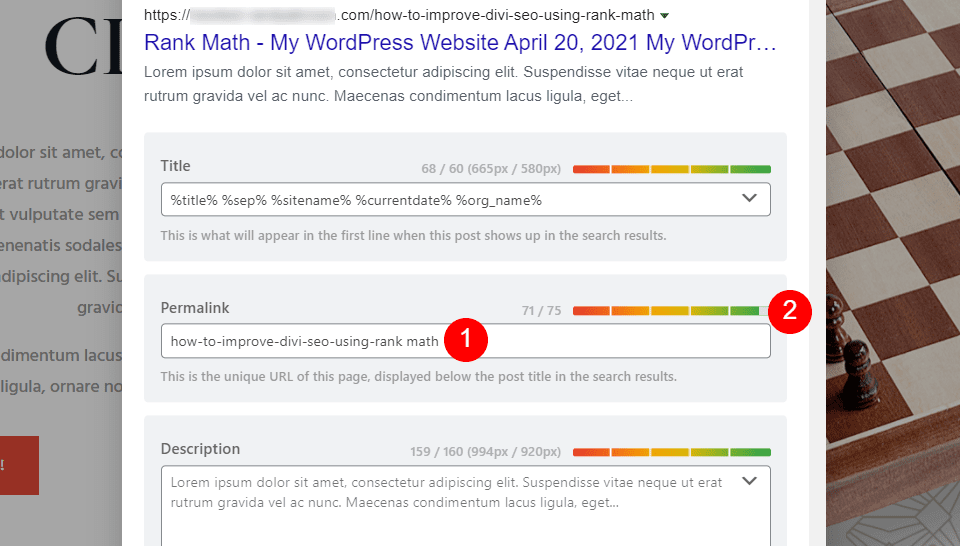This screenshot has width=960, height=546.
Task: Click the Title length color meter
Action: tap(671, 169)
